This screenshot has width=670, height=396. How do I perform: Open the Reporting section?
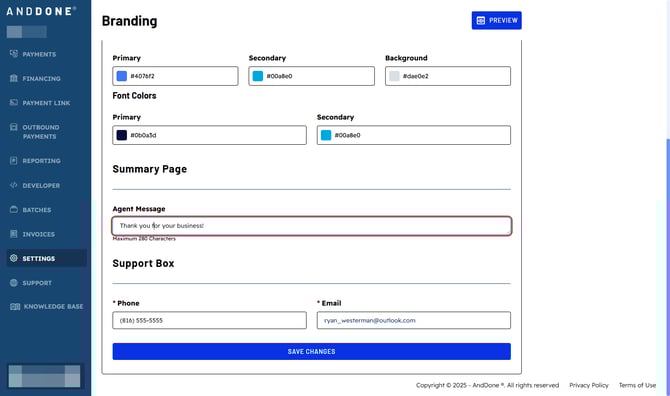[41, 161]
